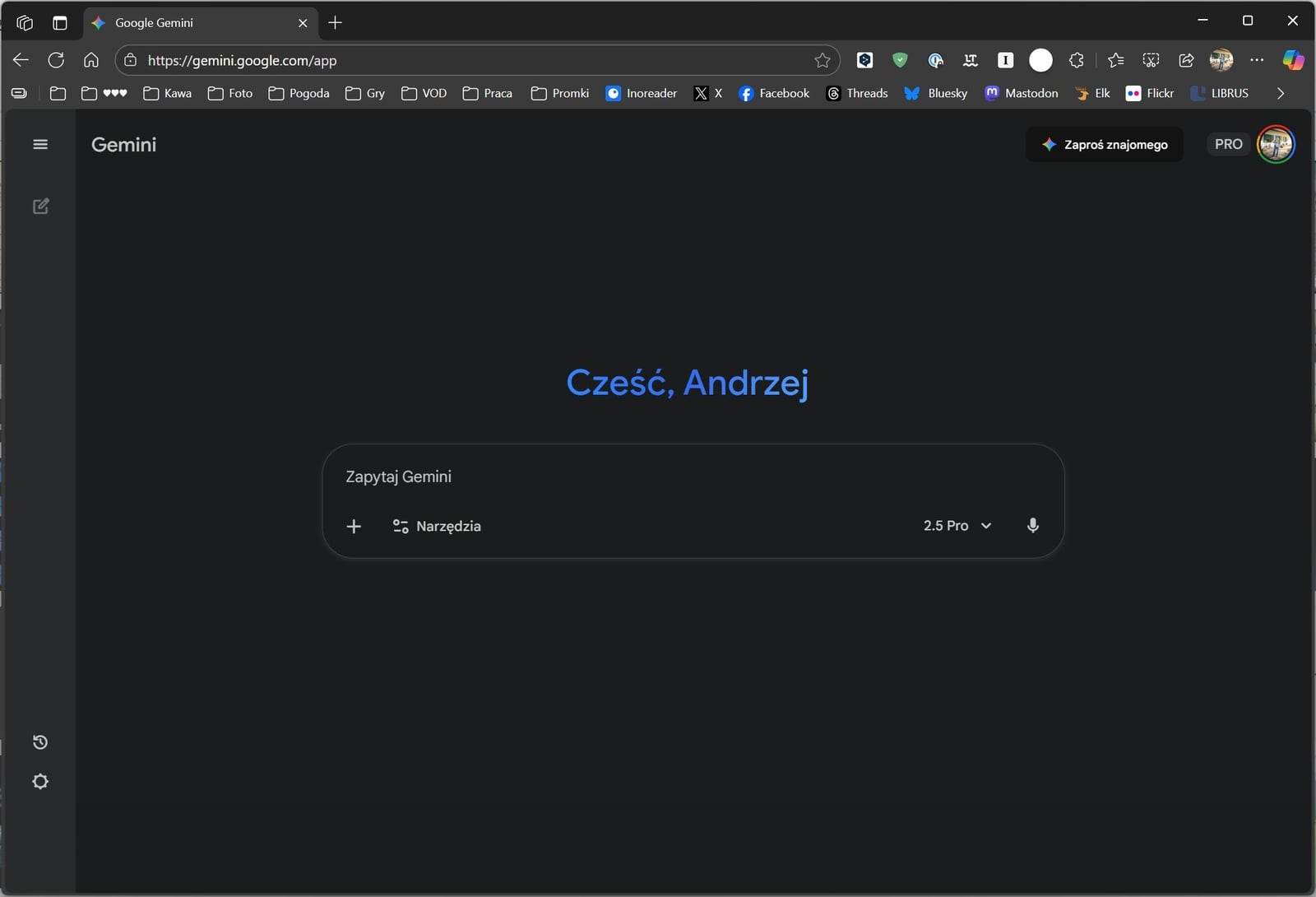Open a new browser tab

pos(335,23)
